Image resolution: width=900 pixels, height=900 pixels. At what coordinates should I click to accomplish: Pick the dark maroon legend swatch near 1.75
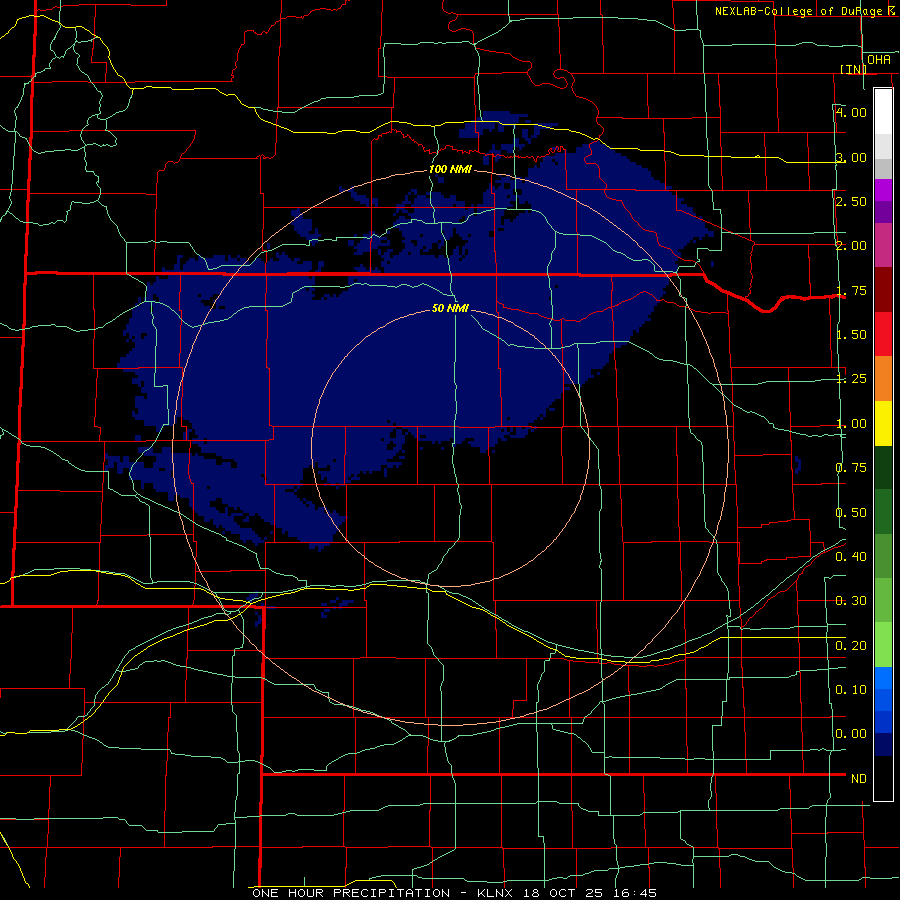tap(883, 290)
